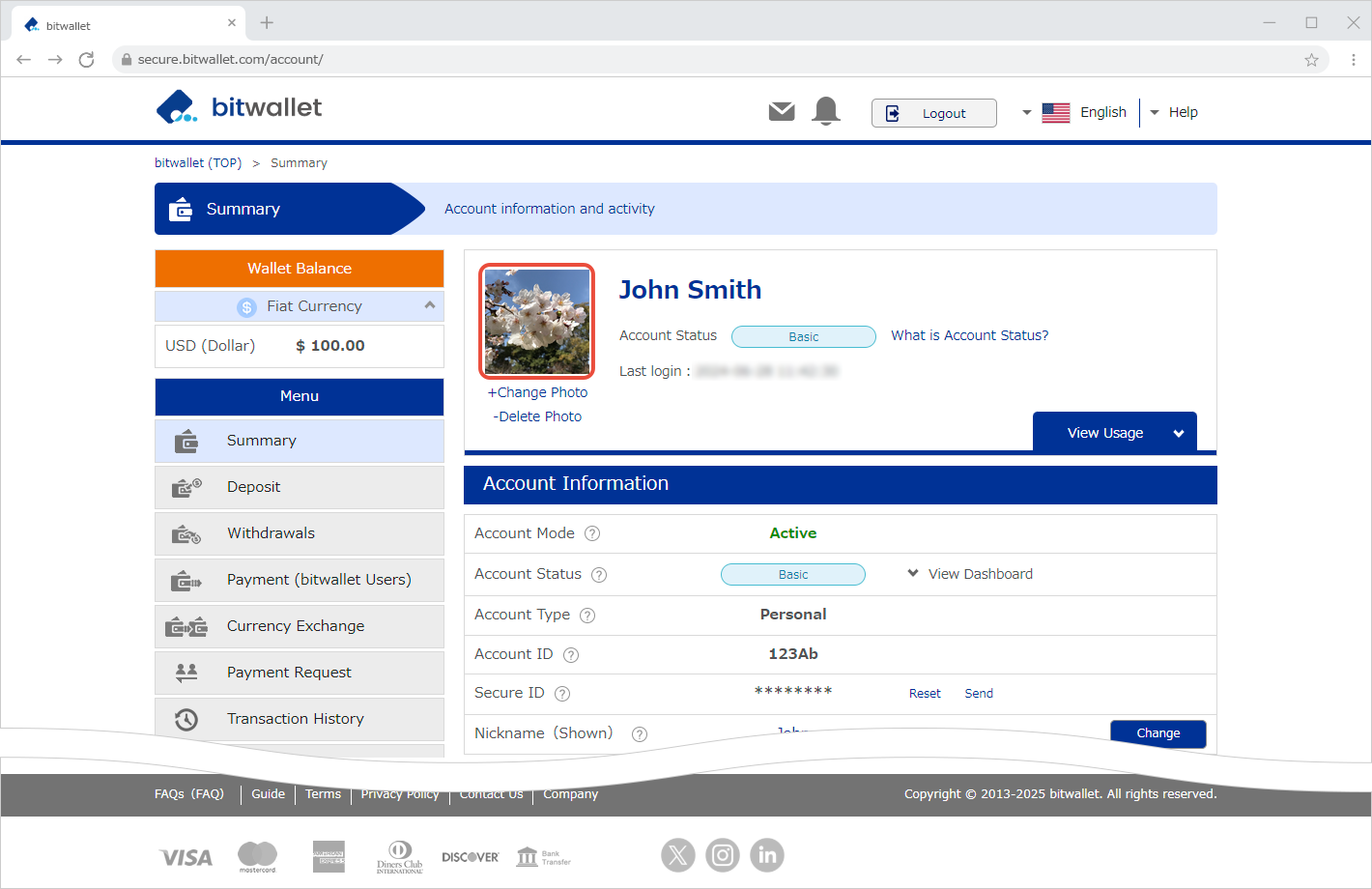1372x889 pixels.
Task: Open the X social media icon
Action: pyautogui.click(x=678, y=855)
